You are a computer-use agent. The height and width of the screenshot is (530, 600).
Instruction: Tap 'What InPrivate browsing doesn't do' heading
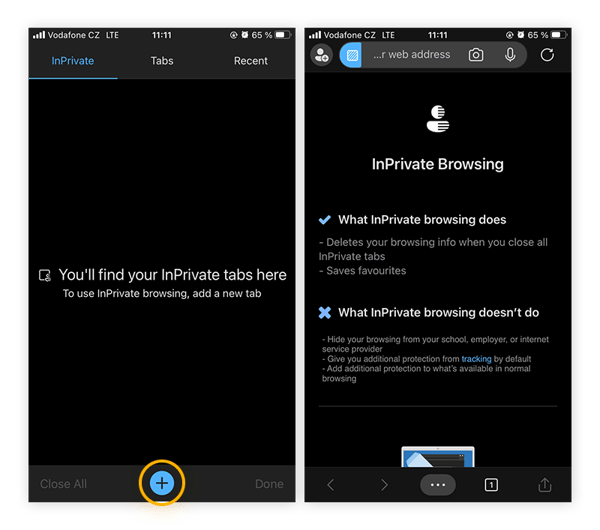coord(439,313)
